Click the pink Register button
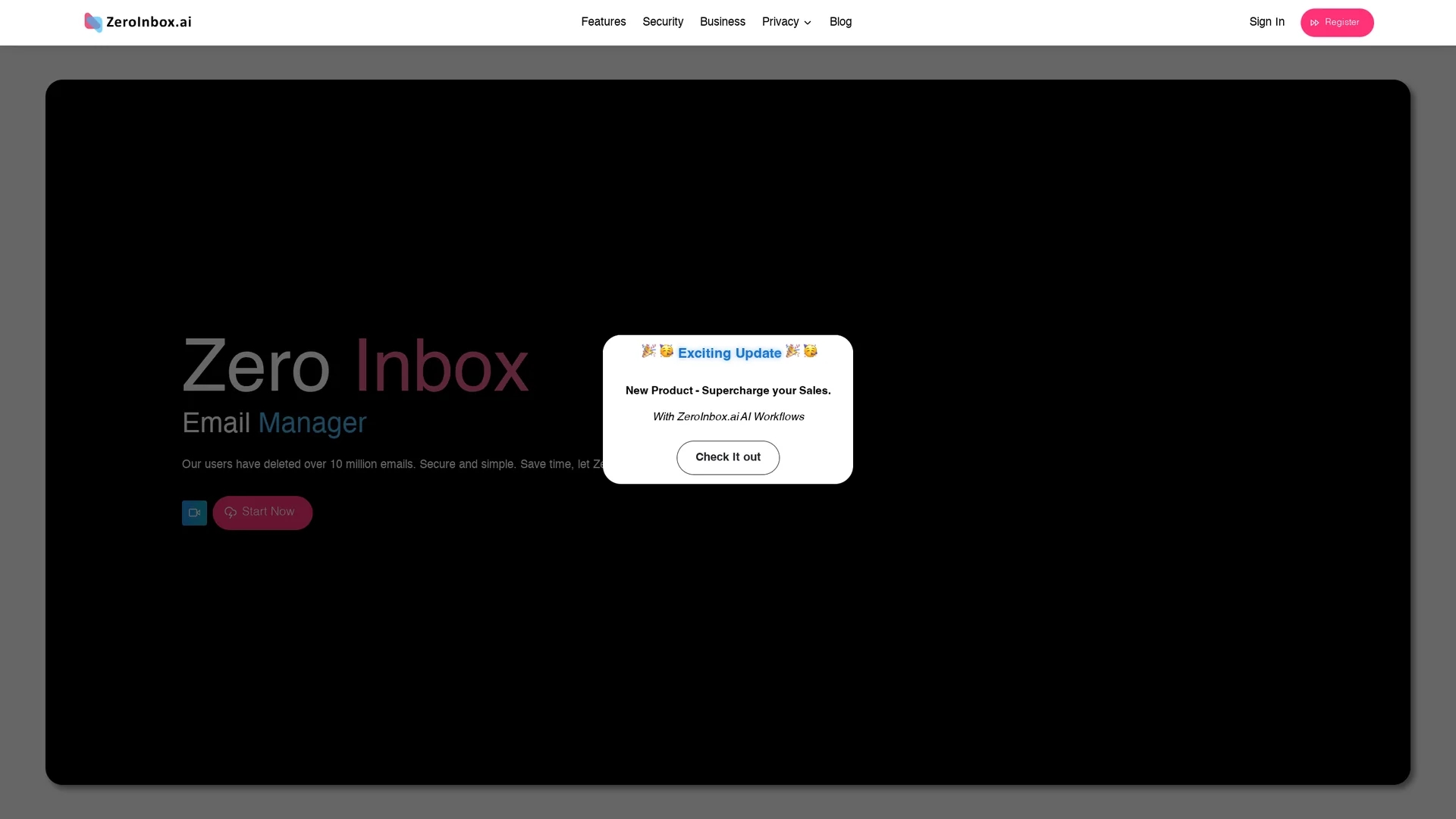Viewport: 1456px width, 819px height. [1337, 23]
